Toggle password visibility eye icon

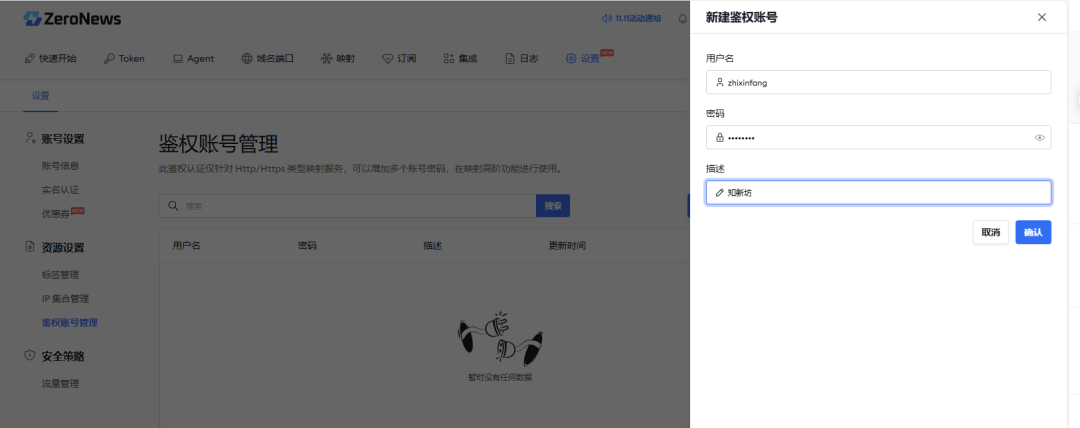(x=1039, y=138)
